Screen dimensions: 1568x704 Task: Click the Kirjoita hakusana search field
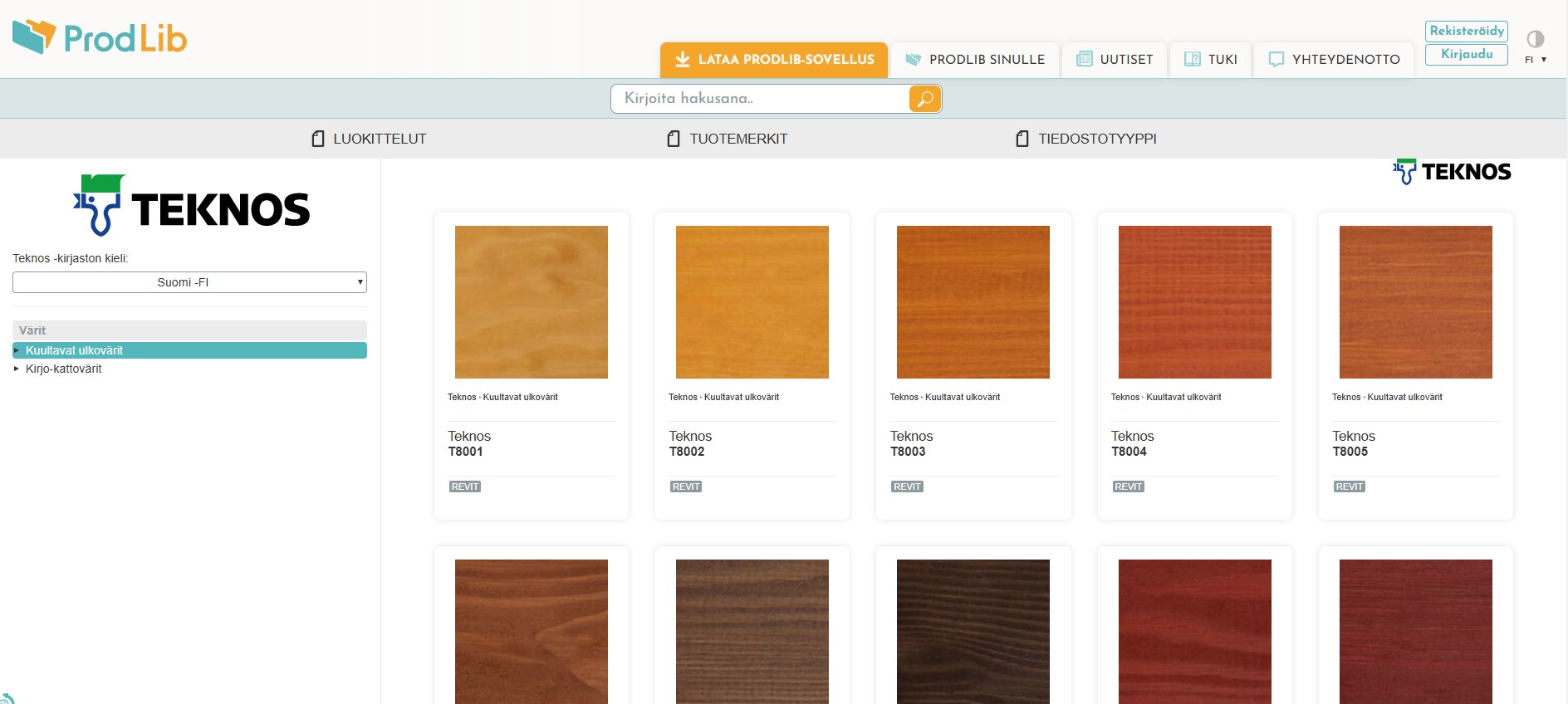coord(761,99)
